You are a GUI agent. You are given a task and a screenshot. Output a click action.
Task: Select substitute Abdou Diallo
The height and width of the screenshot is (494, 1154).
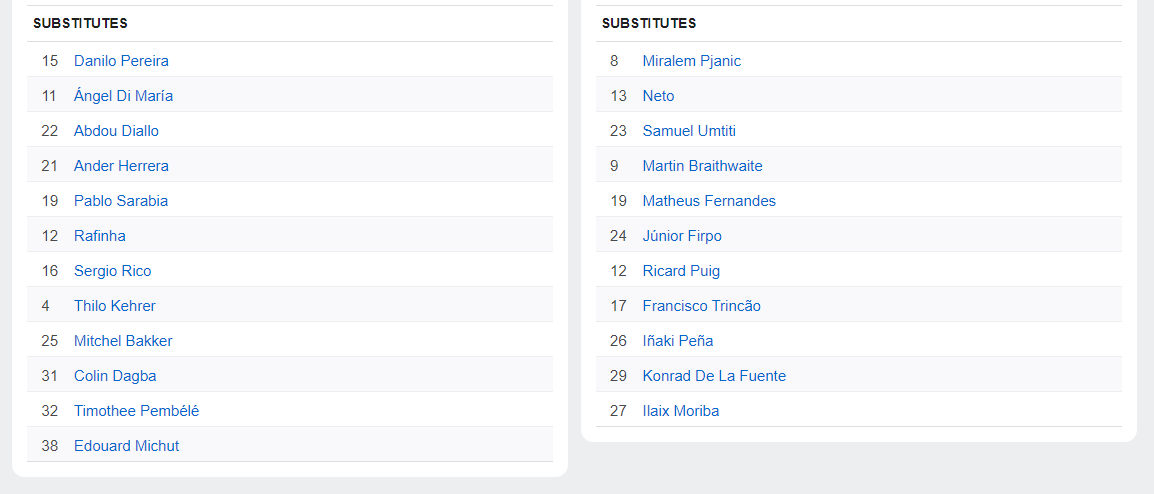pos(116,131)
